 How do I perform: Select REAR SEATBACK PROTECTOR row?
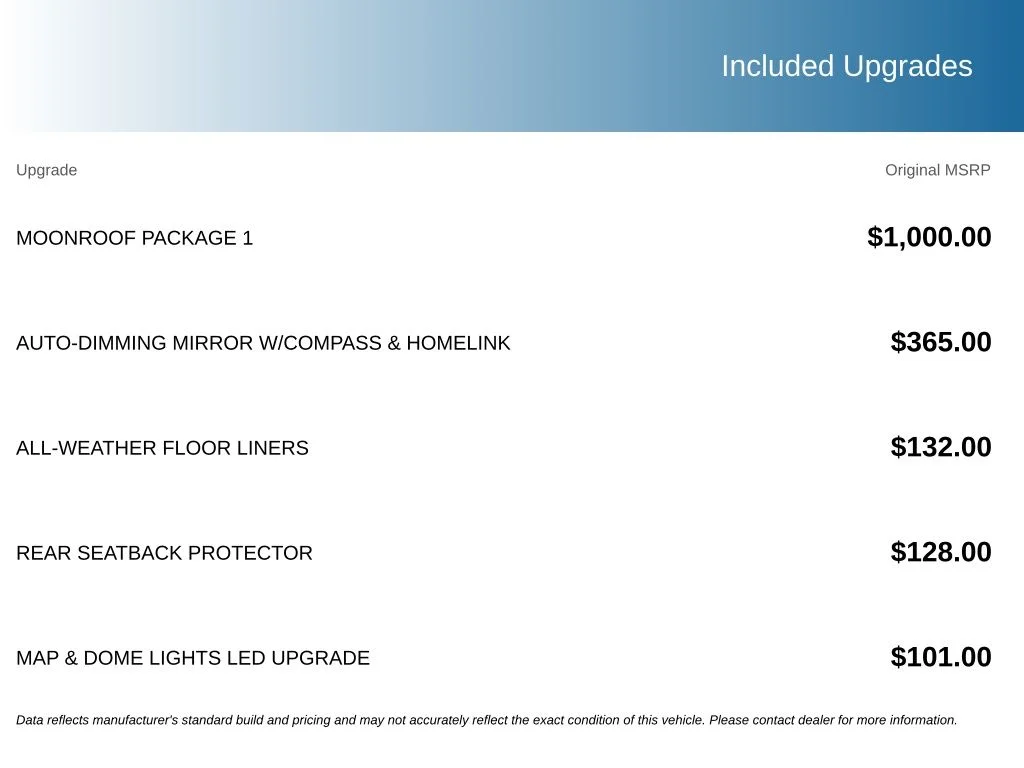tap(512, 552)
